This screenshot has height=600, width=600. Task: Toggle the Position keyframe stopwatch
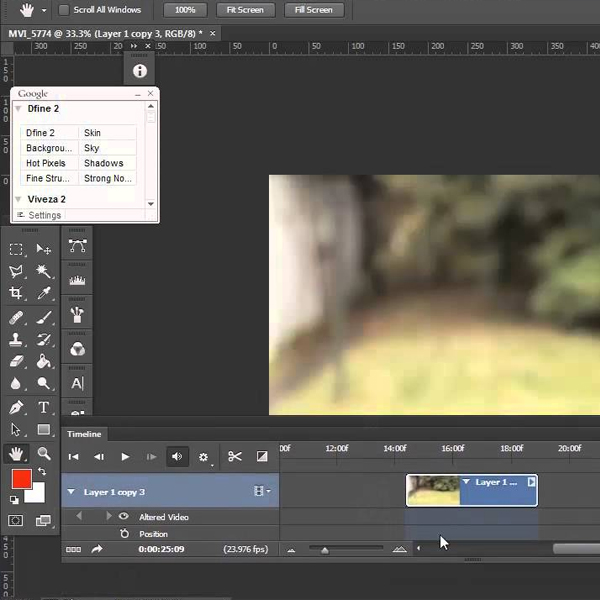coord(125,534)
